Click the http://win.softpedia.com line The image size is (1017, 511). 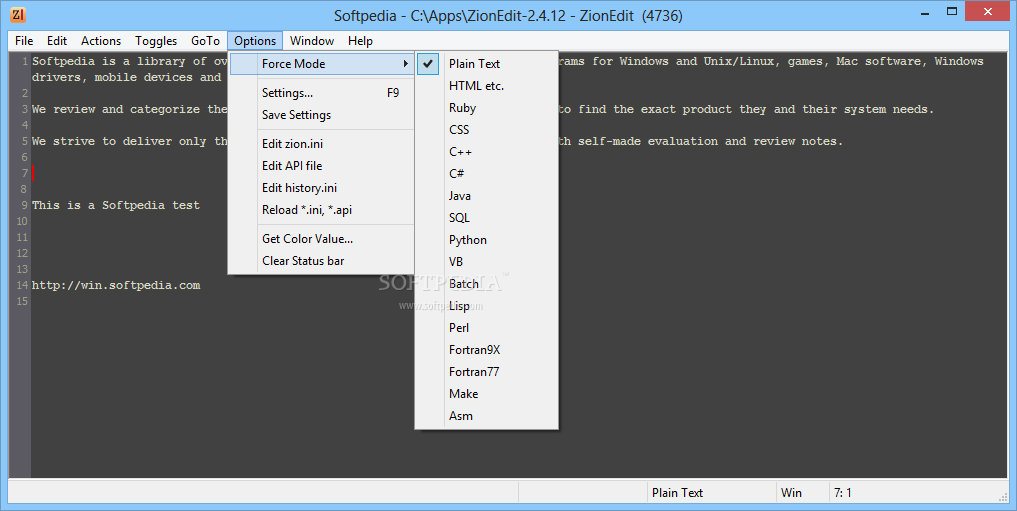116,285
